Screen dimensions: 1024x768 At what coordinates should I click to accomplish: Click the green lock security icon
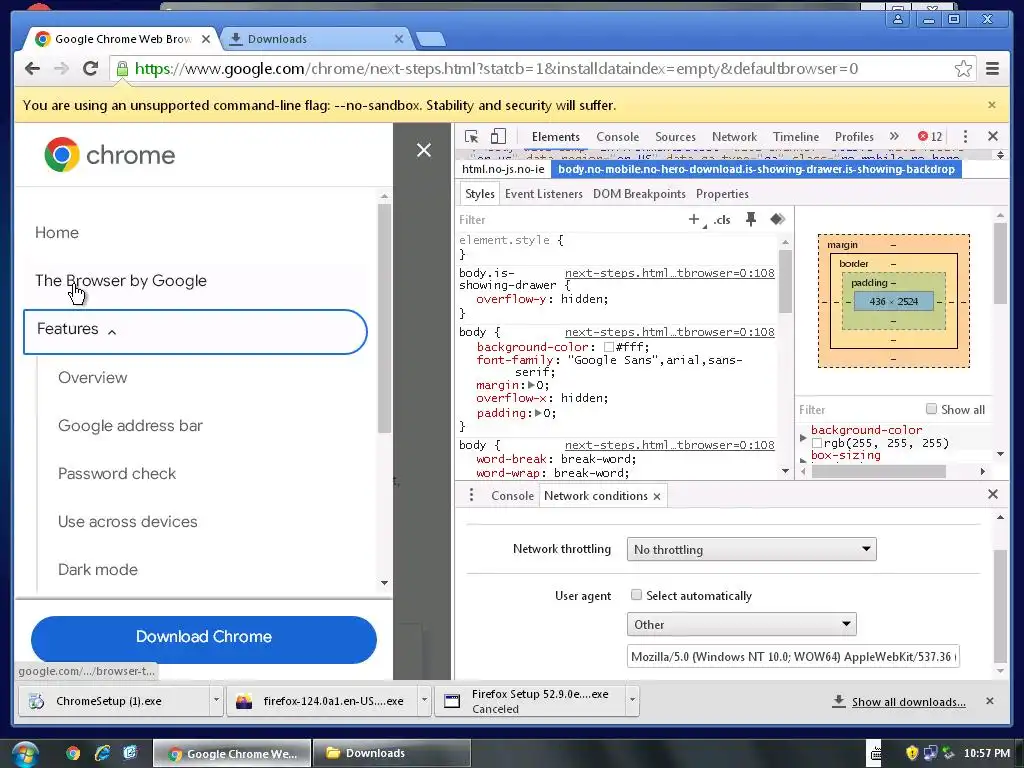point(122,69)
